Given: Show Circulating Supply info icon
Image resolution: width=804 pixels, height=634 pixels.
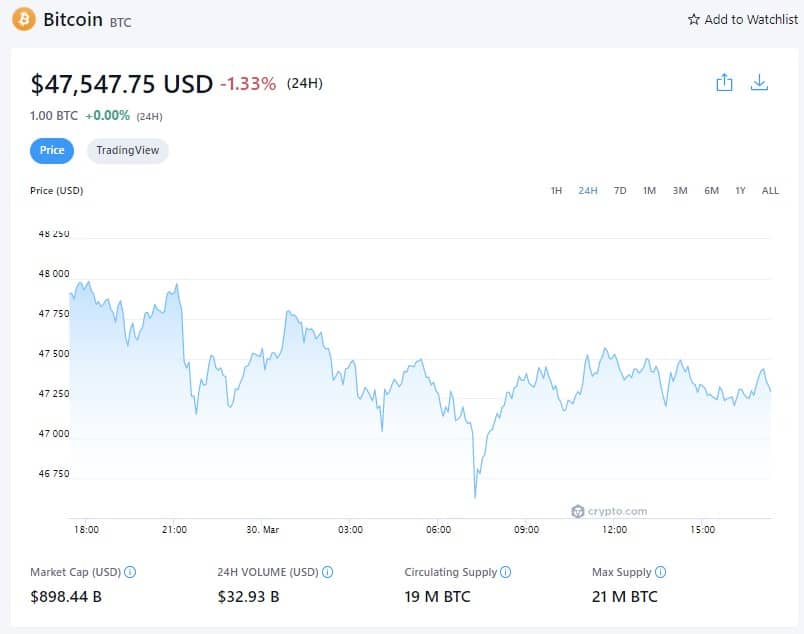Looking at the screenshot, I should (x=505, y=573).
